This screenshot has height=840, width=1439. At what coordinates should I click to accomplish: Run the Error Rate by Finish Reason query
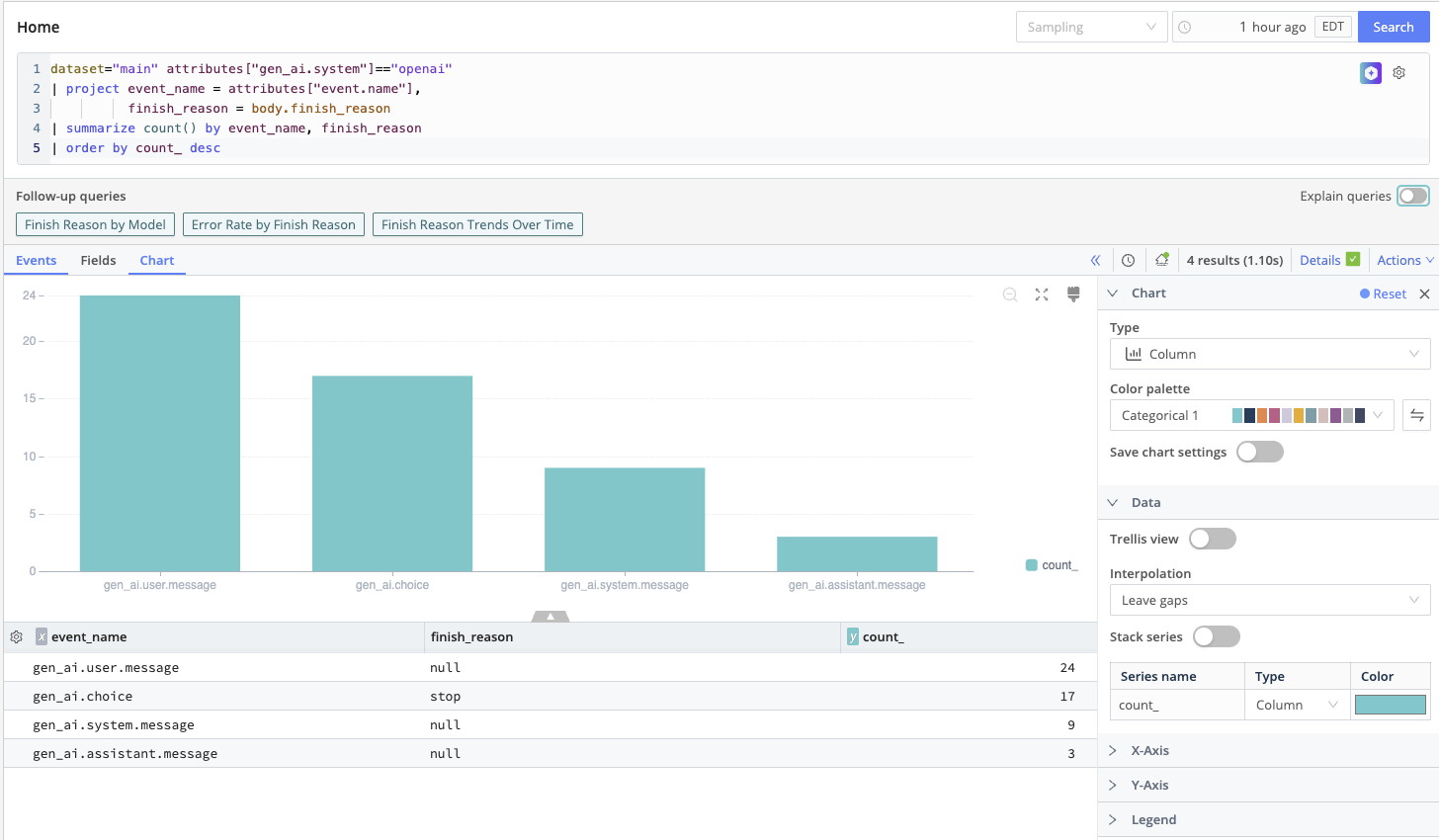point(274,225)
